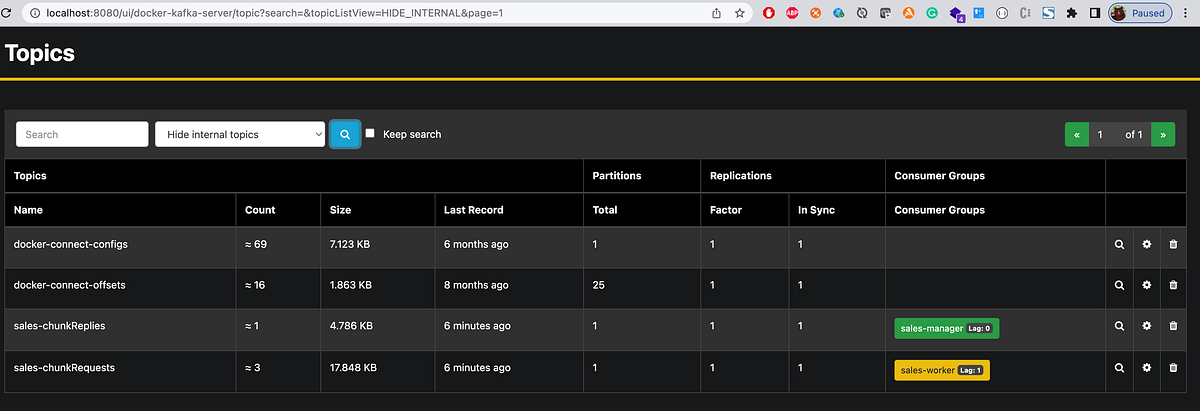Click the sales-chunkReplies topic name

coord(60,326)
